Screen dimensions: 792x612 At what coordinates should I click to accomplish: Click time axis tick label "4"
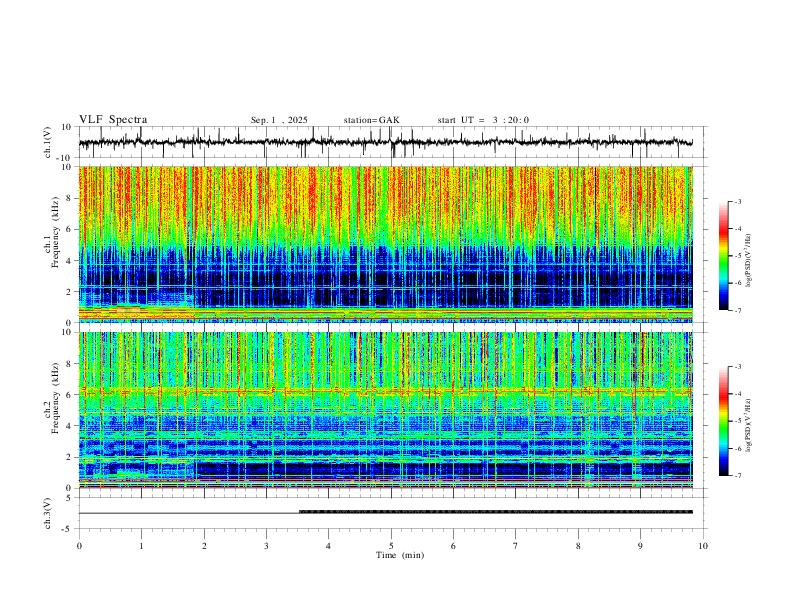(x=328, y=546)
